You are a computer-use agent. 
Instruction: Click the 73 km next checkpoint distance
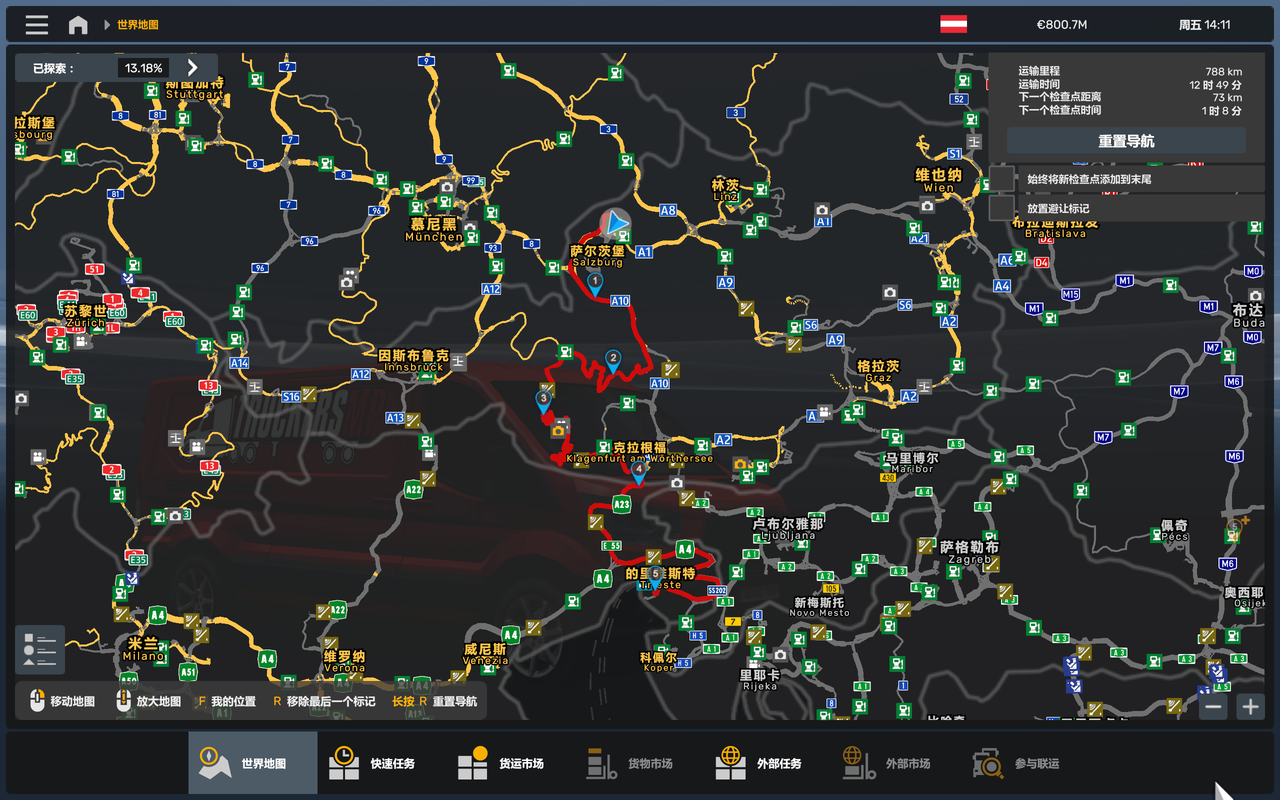1227,97
